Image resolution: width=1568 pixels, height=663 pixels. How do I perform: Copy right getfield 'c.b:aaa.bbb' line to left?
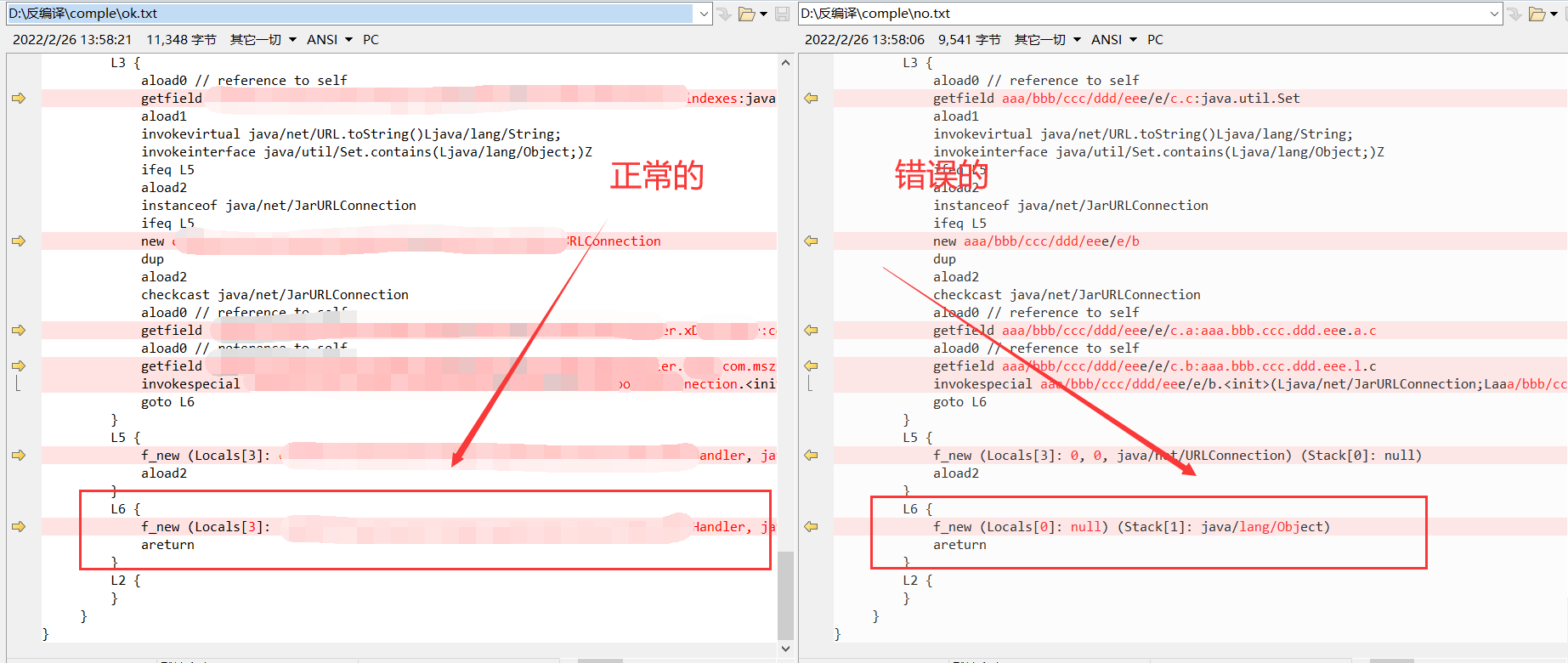point(812,366)
